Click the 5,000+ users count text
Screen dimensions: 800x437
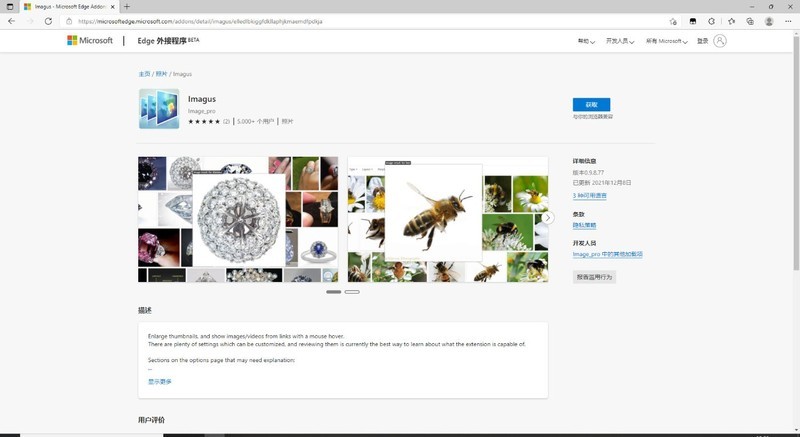(x=256, y=121)
